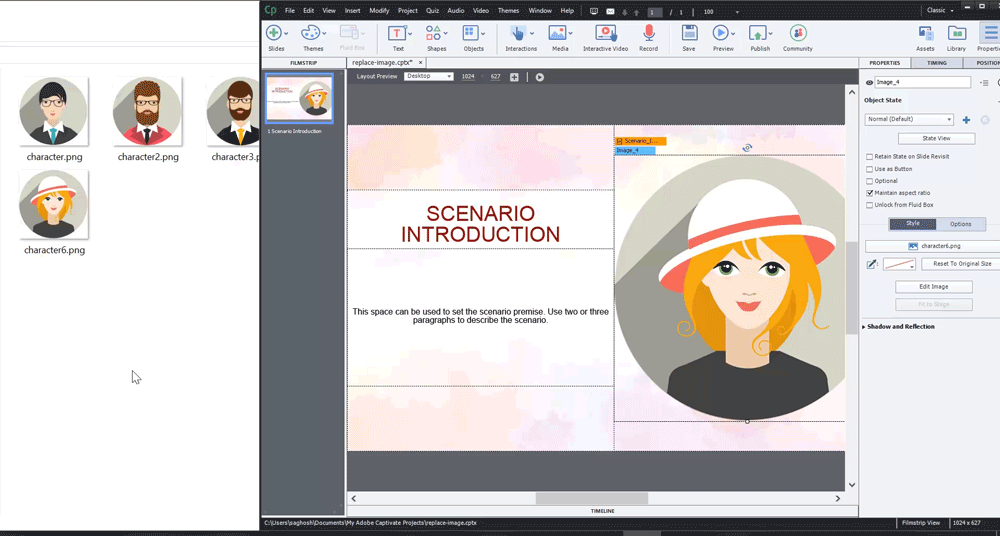
Task: Click the horizontal stage scrollbar thumb
Action: coord(592,498)
